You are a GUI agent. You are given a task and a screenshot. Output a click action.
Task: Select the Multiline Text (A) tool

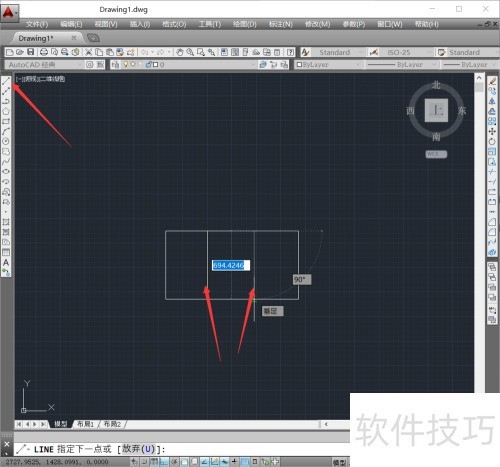6,263
